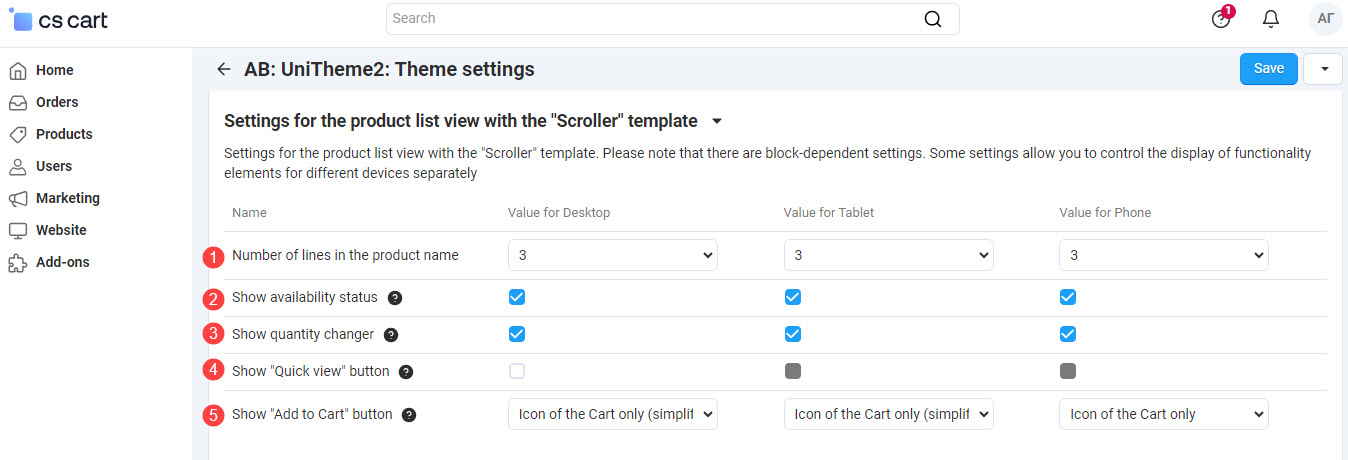Click the search magnifier icon
1348x460 pixels.
[932, 19]
